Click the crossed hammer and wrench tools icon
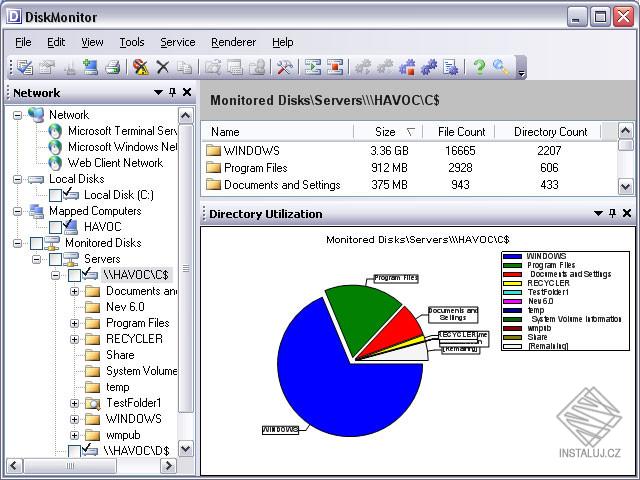The width and height of the screenshot is (640, 480). [x=284, y=67]
